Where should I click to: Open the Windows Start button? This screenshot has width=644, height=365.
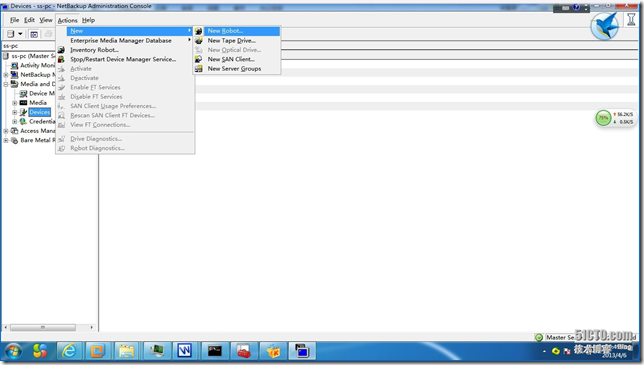pyautogui.click(x=13, y=351)
